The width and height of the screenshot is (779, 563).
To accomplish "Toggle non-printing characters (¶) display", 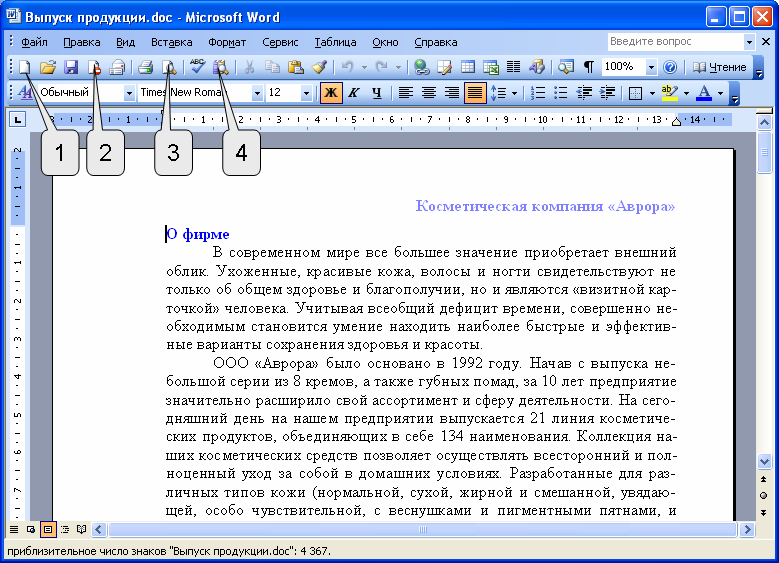I will (589, 67).
